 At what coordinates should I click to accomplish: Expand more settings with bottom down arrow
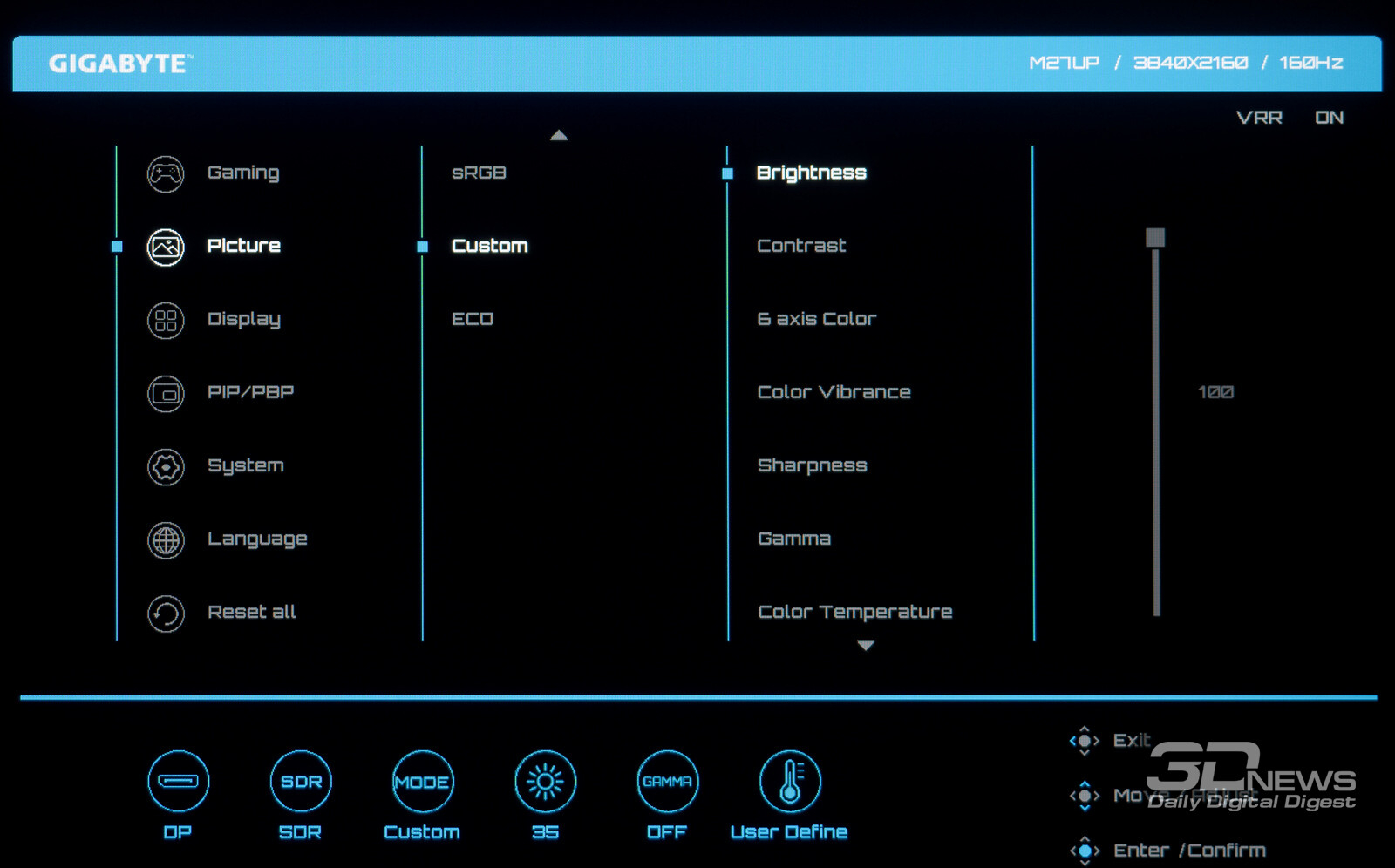[x=865, y=646]
